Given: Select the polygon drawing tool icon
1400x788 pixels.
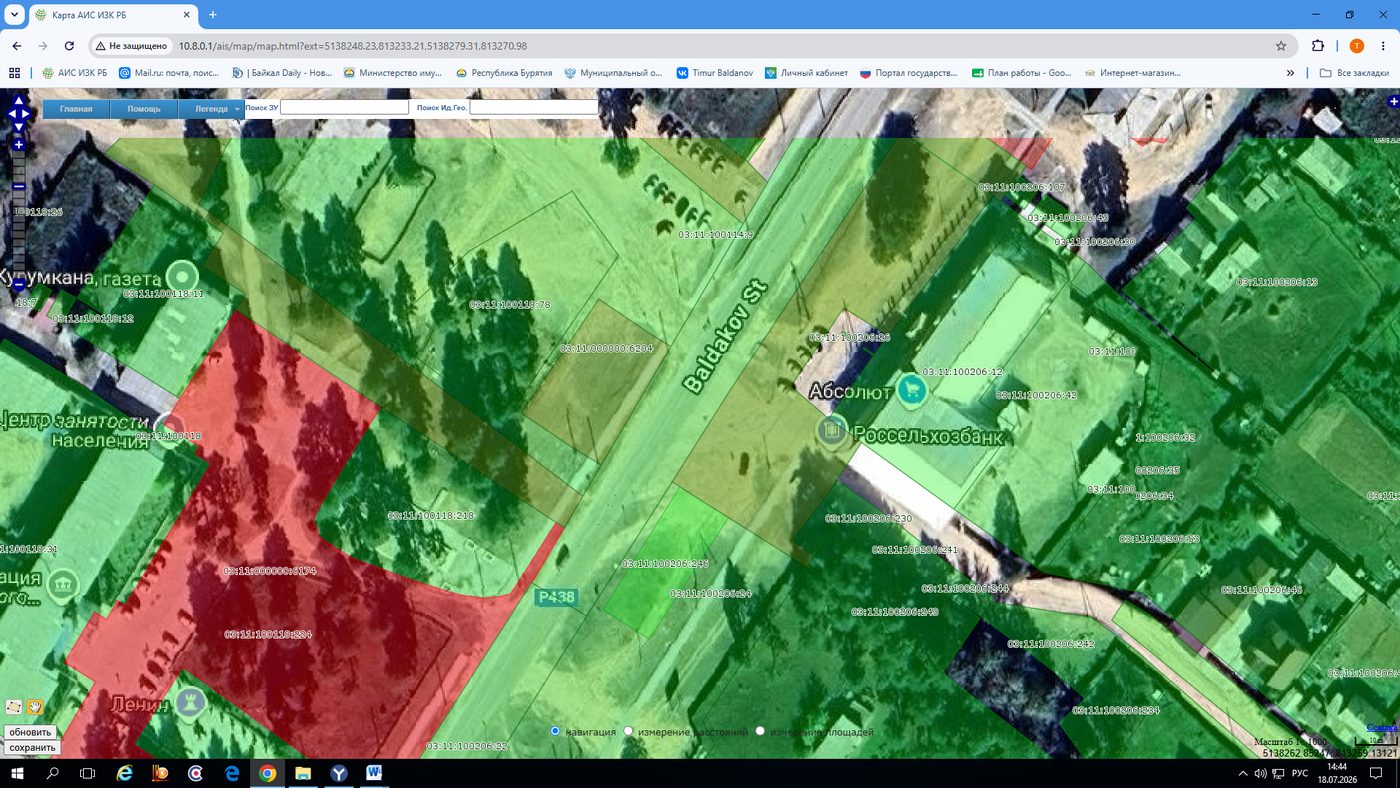Looking at the screenshot, I should tap(13, 707).
